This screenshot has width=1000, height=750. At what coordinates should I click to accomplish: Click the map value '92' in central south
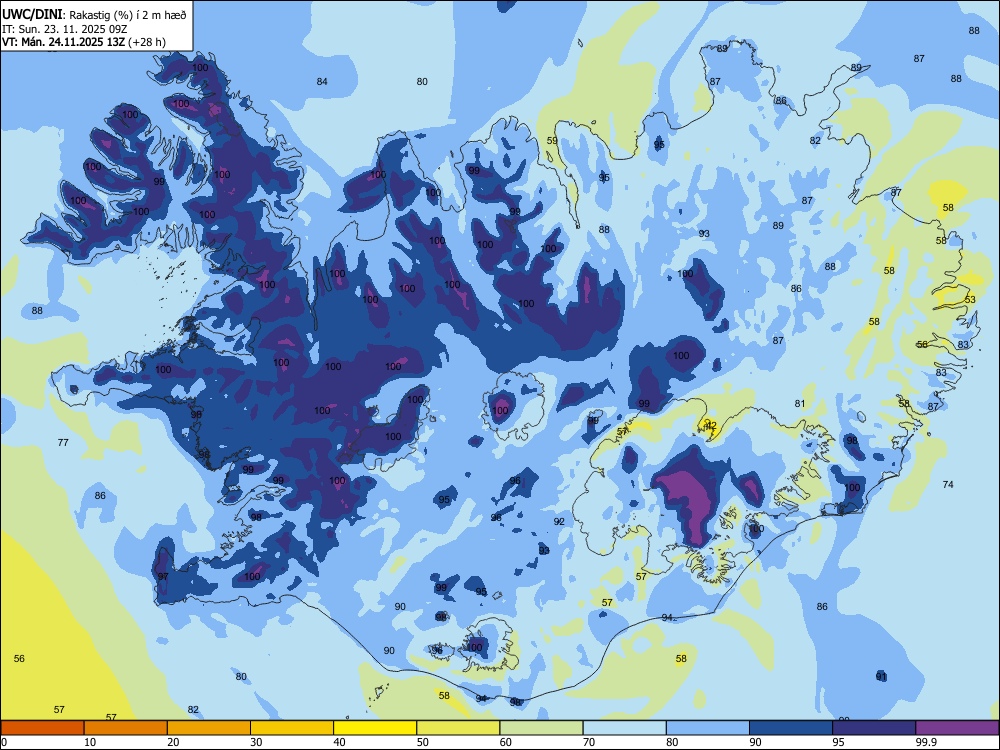point(559,522)
